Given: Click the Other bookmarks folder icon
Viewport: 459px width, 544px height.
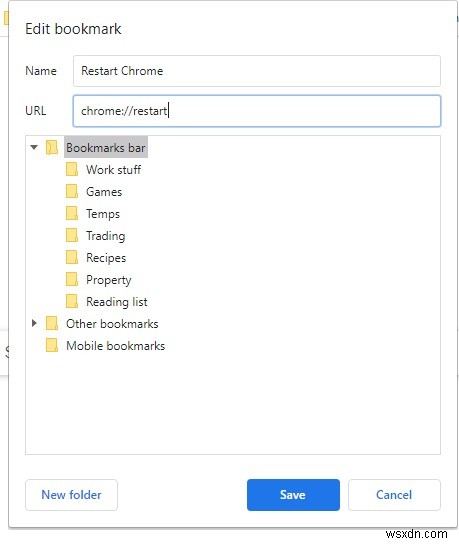Looking at the screenshot, I should 52,323.
